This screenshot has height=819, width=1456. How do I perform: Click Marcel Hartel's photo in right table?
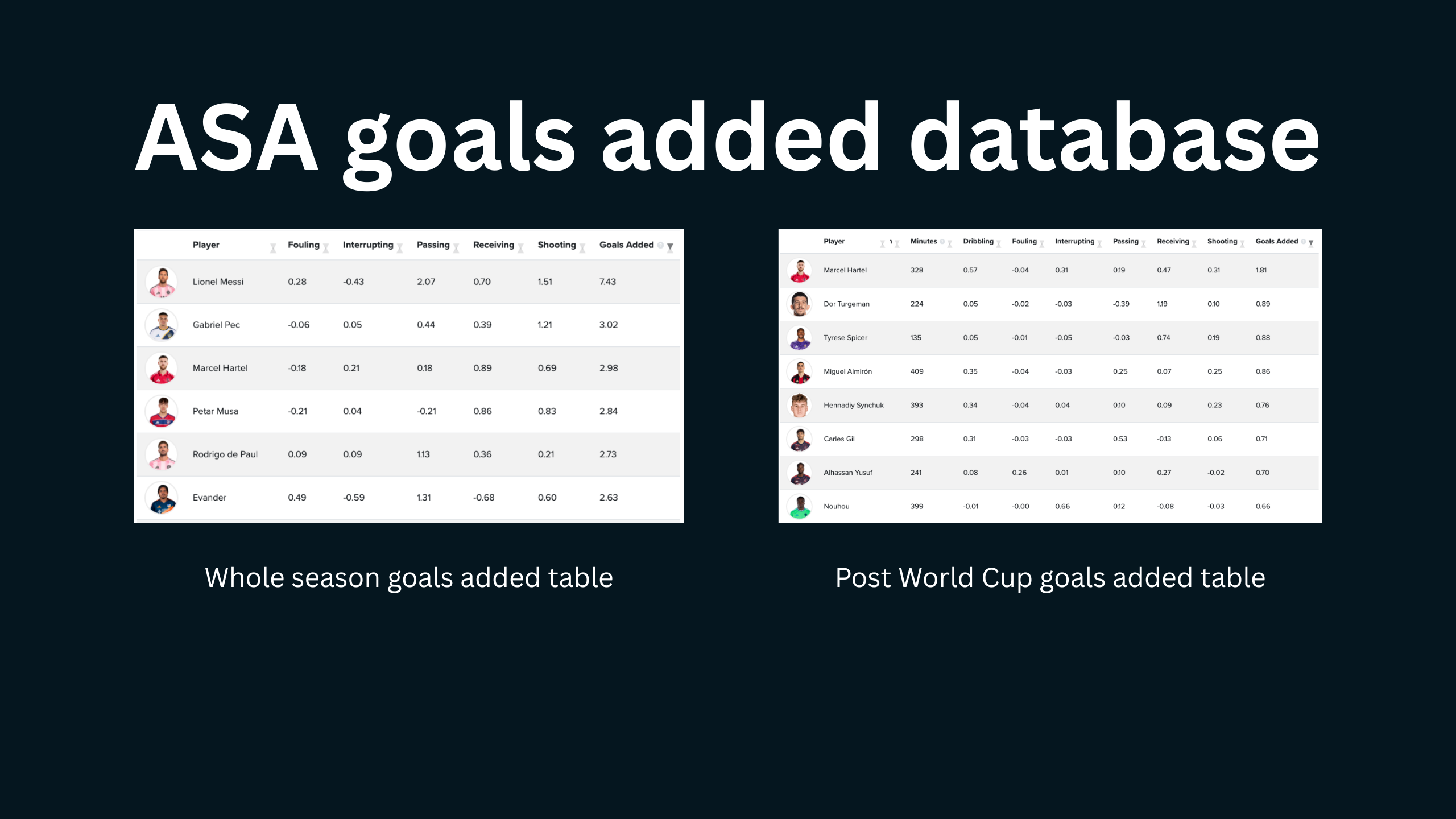pos(800,270)
